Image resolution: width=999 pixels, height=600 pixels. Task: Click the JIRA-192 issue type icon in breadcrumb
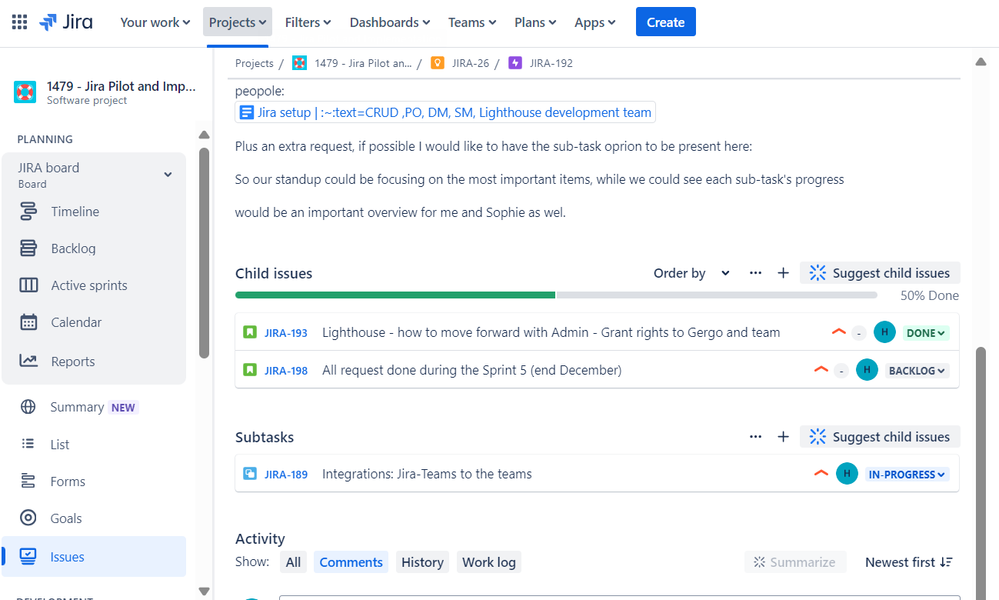click(515, 63)
